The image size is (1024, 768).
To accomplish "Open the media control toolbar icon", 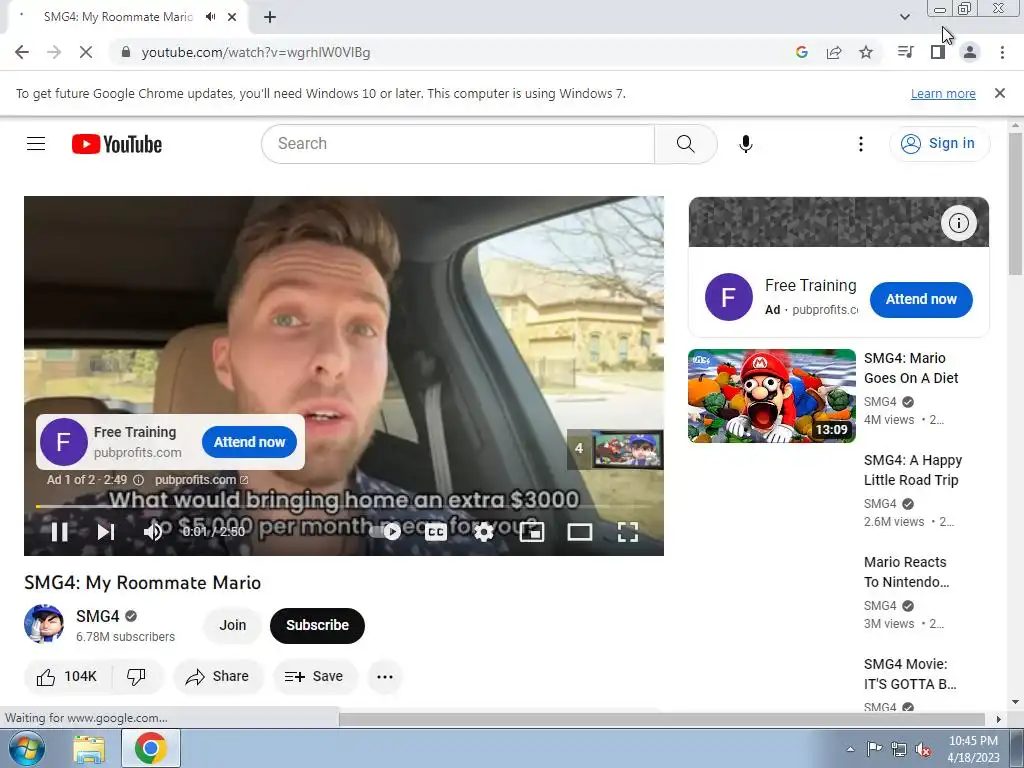I will [906, 52].
